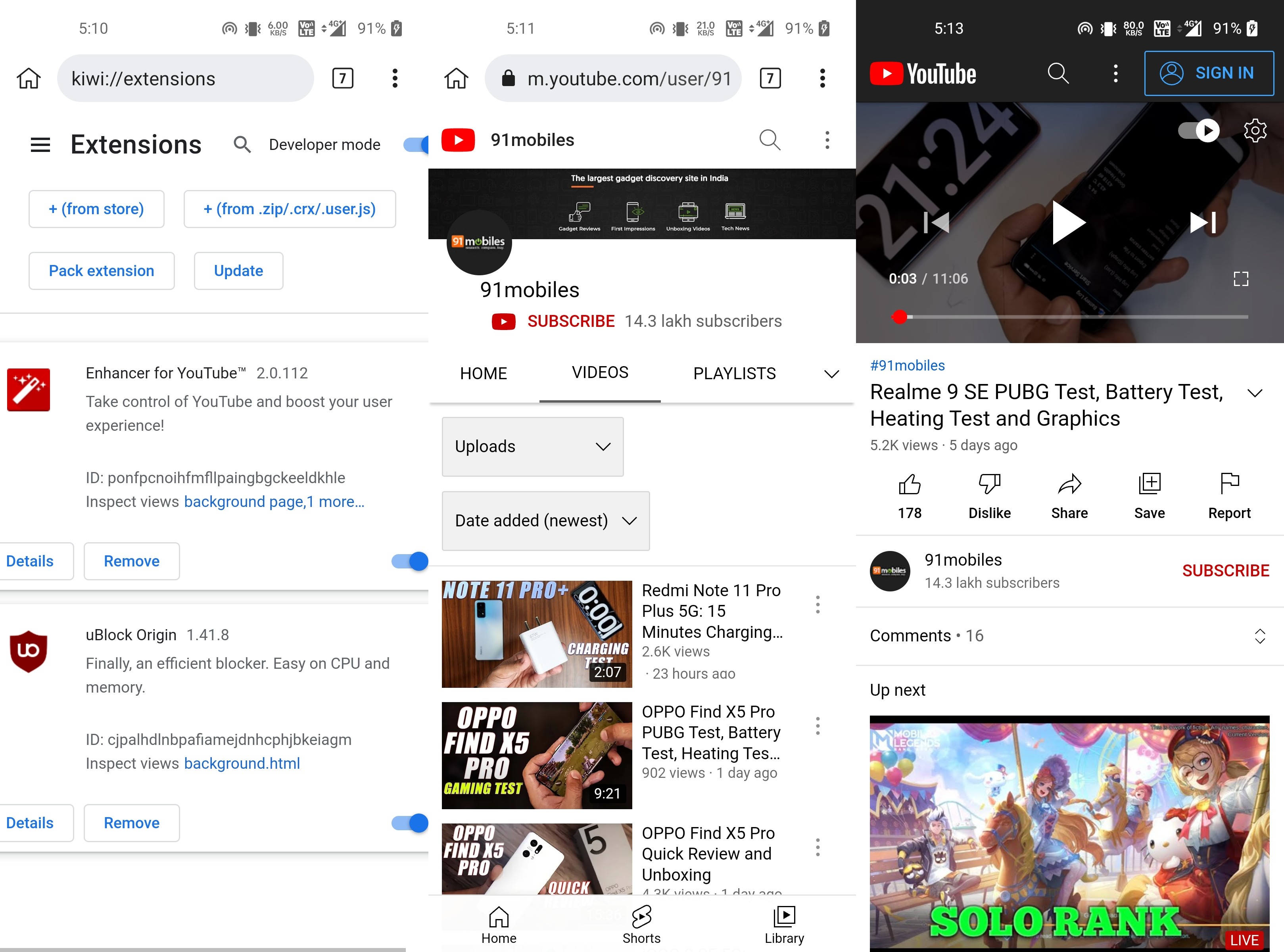Share the Realme 9 SE video

click(x=1070, y=496)
